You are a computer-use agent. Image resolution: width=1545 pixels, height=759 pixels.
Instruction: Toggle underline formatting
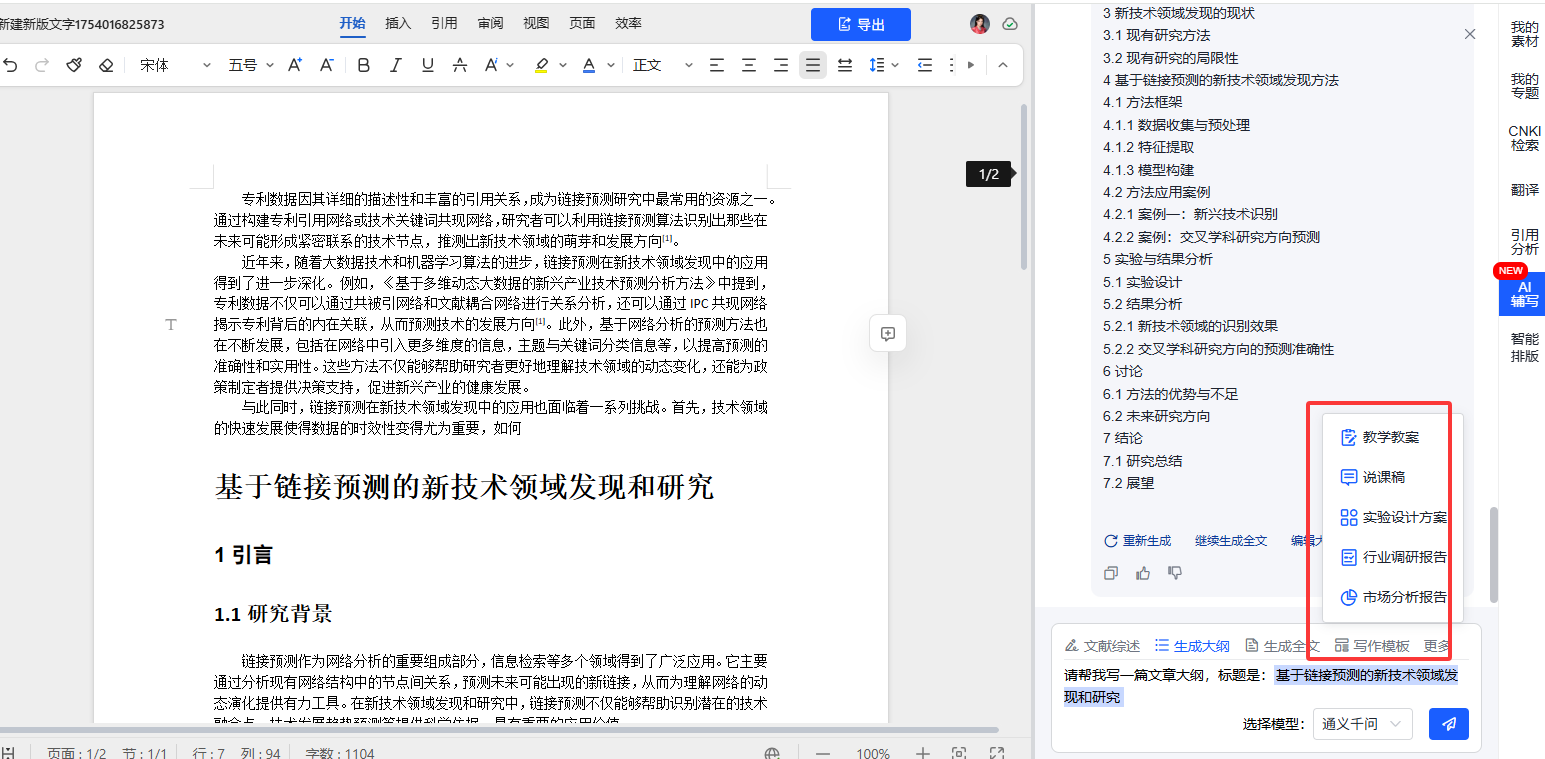pyautogui.click(x=427, y=65)
